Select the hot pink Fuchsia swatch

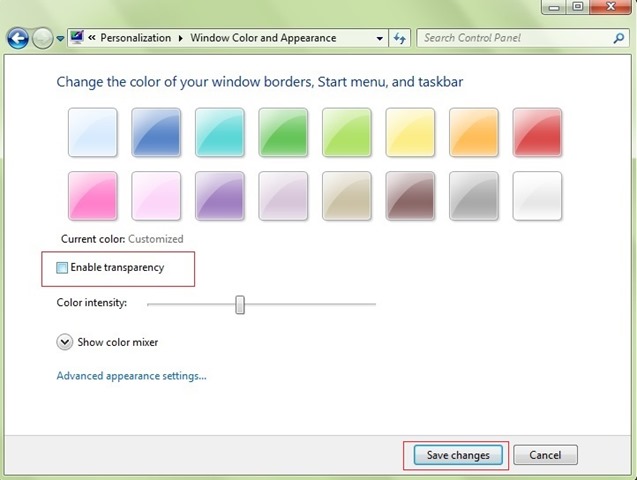(x=93, y=196)
